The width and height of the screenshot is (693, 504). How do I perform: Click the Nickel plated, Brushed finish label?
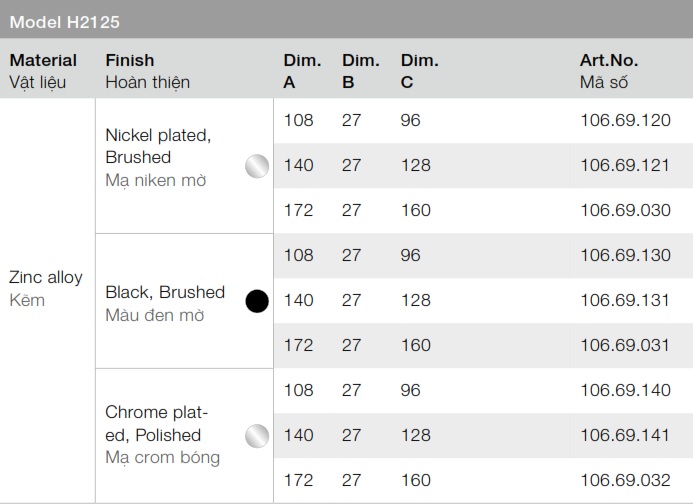pos(158,146)
